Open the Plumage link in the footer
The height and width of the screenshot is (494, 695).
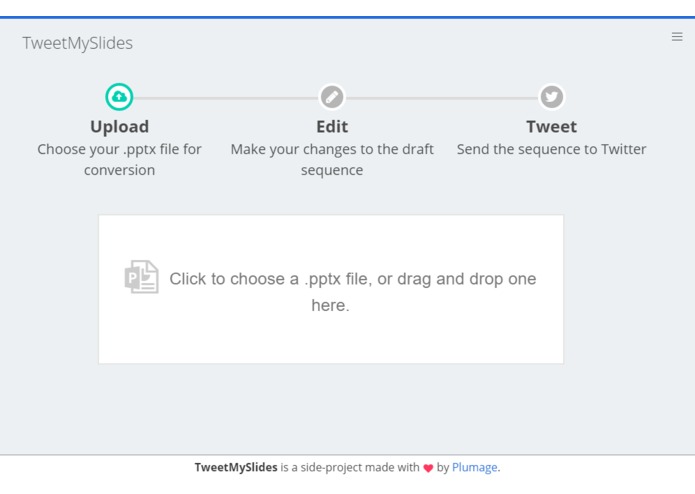tap(474, 467)
